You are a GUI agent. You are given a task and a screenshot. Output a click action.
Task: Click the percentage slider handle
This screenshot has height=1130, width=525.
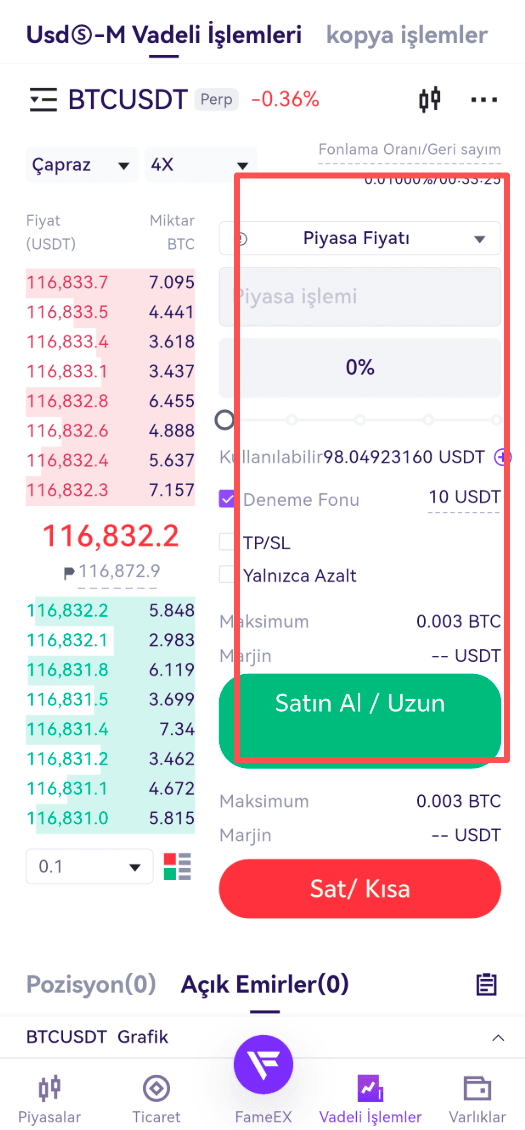226,419
